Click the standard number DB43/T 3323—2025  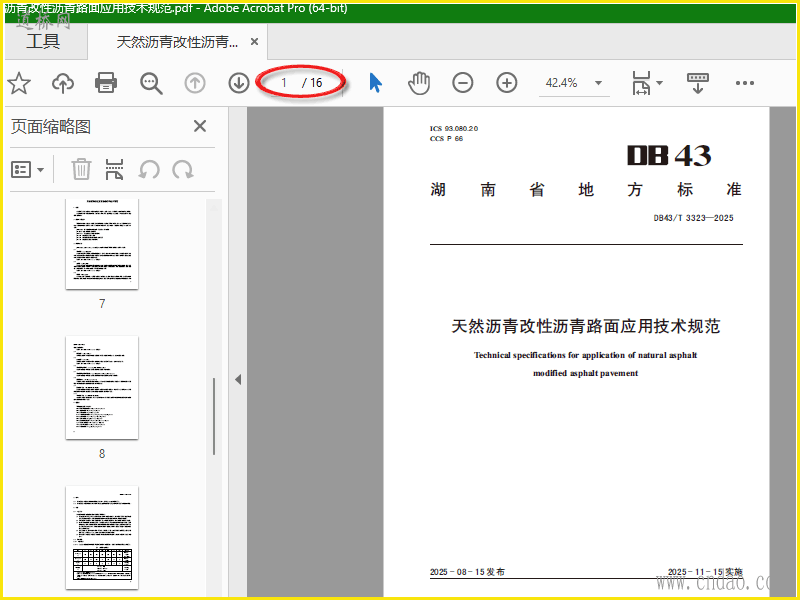[x=693, y=218]
